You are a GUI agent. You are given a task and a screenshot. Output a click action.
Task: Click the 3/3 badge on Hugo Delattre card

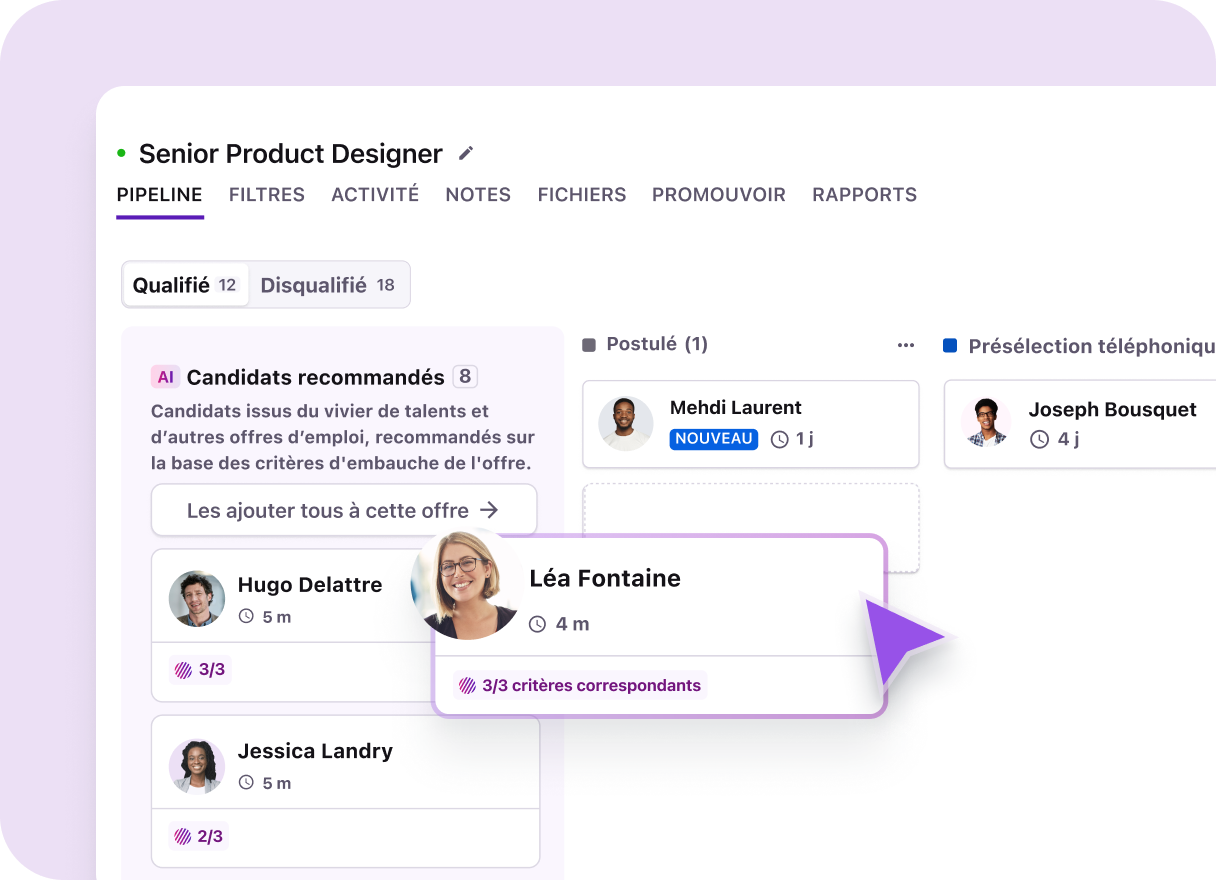click(199, 670)
